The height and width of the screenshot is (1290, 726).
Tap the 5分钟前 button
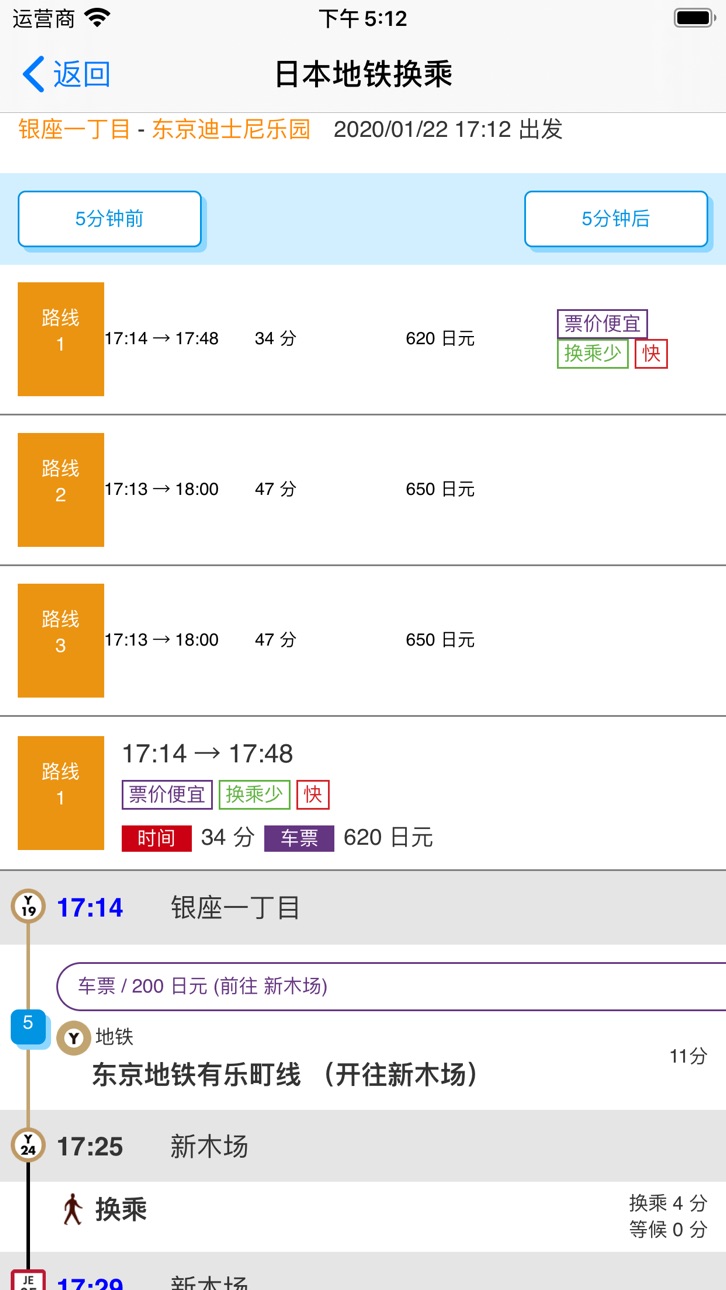pyautogui.click(x=110, y=219)
